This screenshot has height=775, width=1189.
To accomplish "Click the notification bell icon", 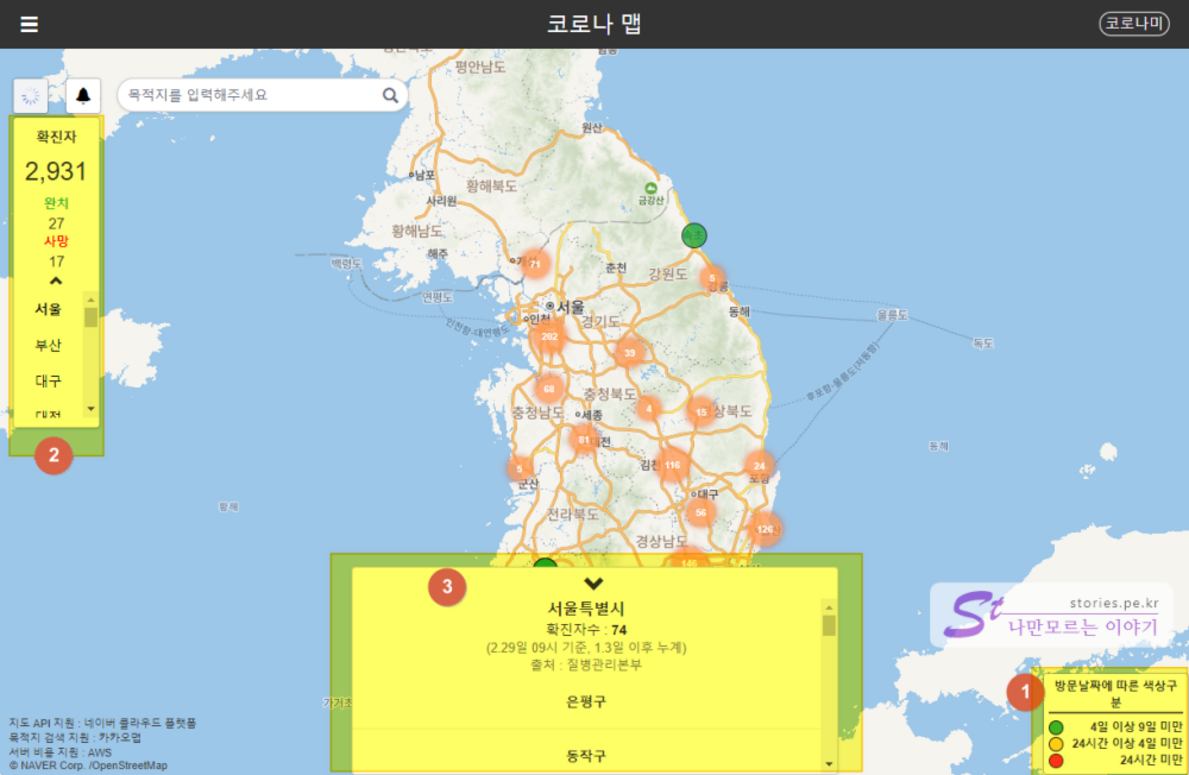I will [x=83, y=96].
